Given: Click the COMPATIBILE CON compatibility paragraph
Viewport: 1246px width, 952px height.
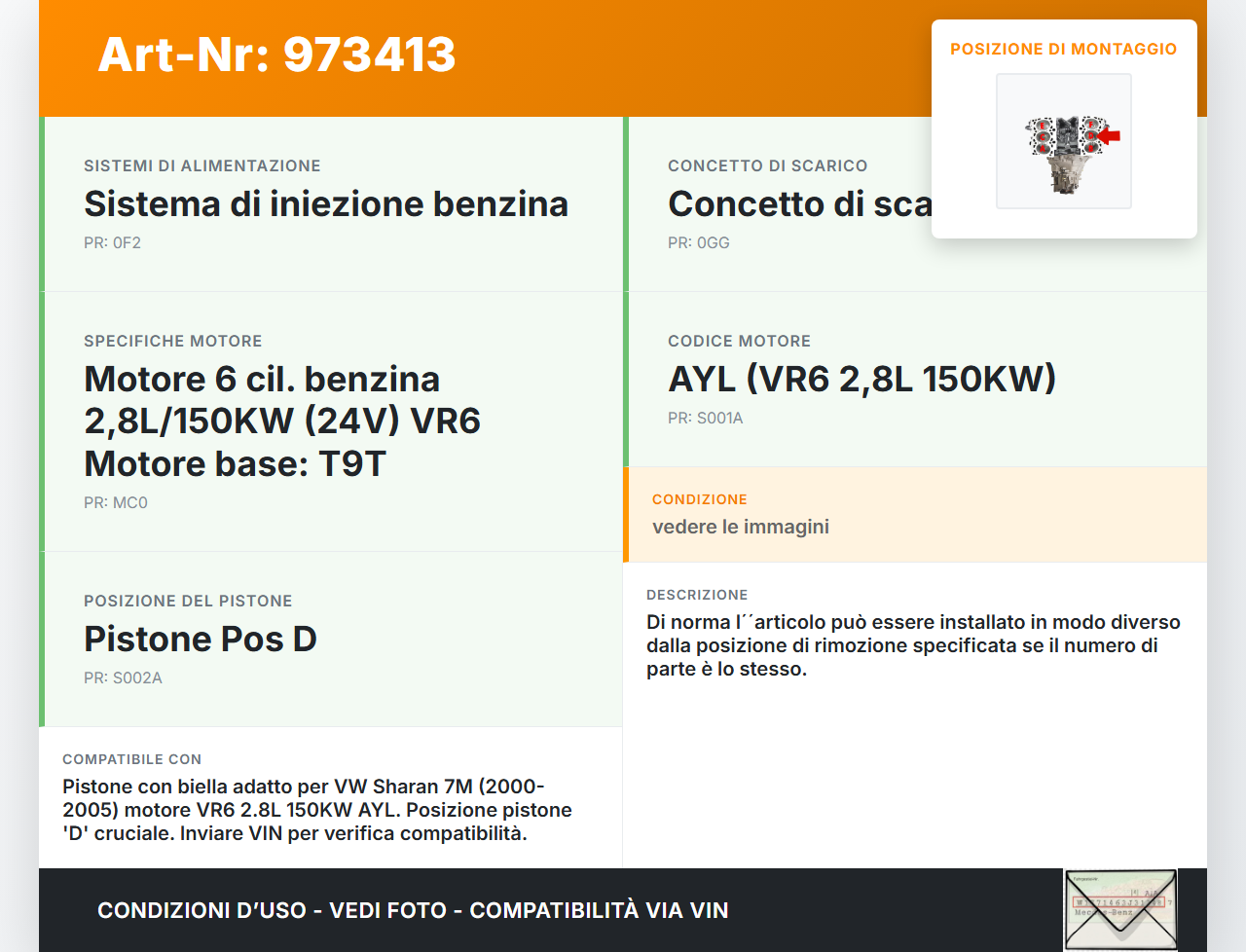Looking at the screenshot, I should (316, 810).
